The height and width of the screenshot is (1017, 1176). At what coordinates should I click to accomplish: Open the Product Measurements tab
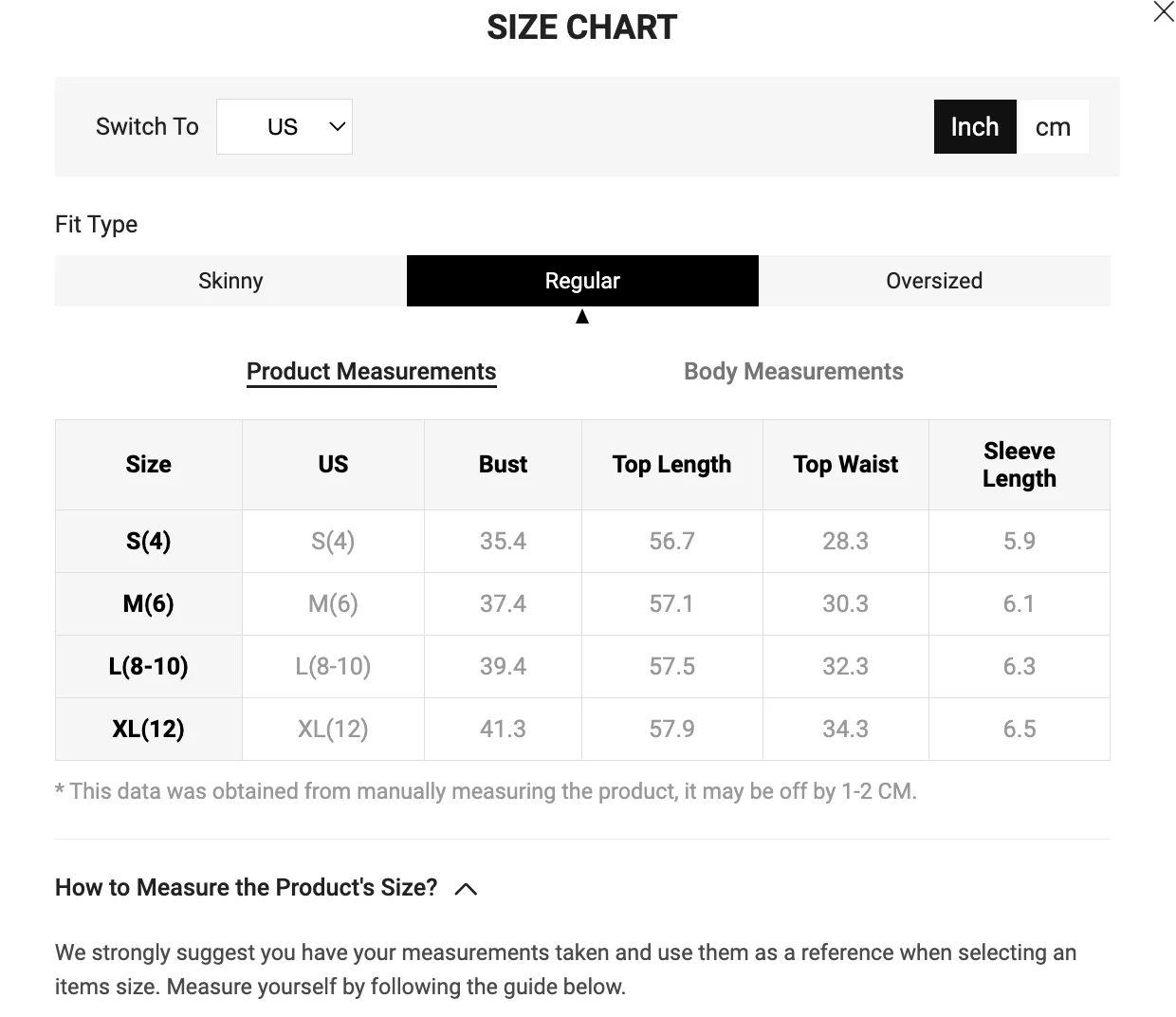[371, 371]
